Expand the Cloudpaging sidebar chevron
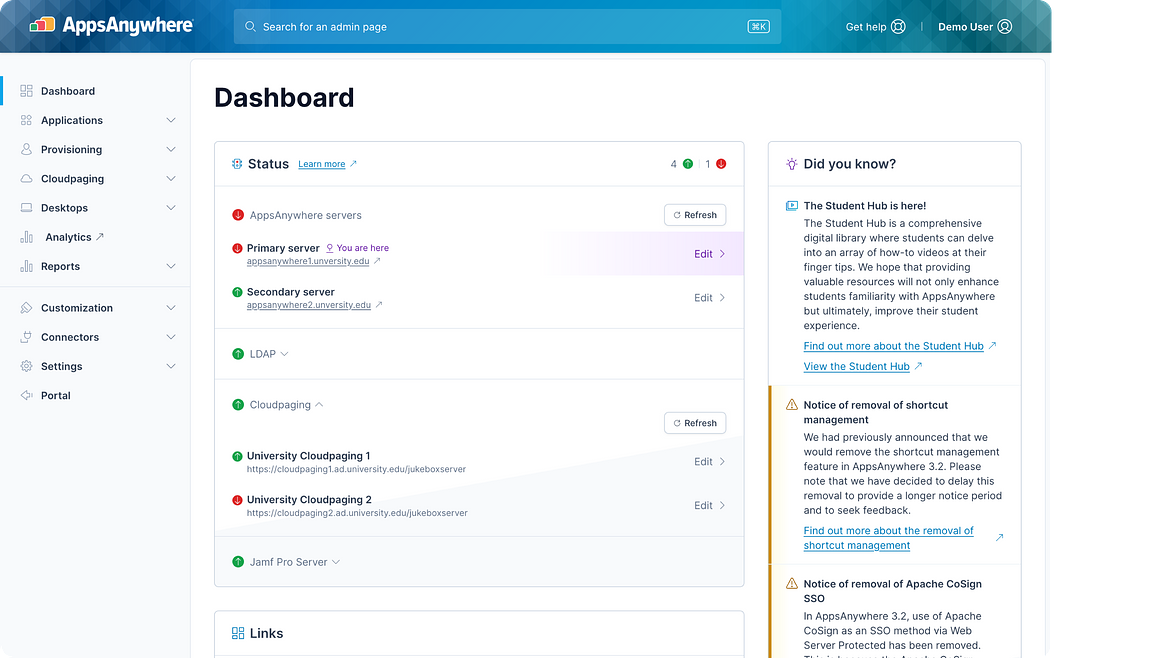This screenshot has width=1170, height=658. (171, 178)
